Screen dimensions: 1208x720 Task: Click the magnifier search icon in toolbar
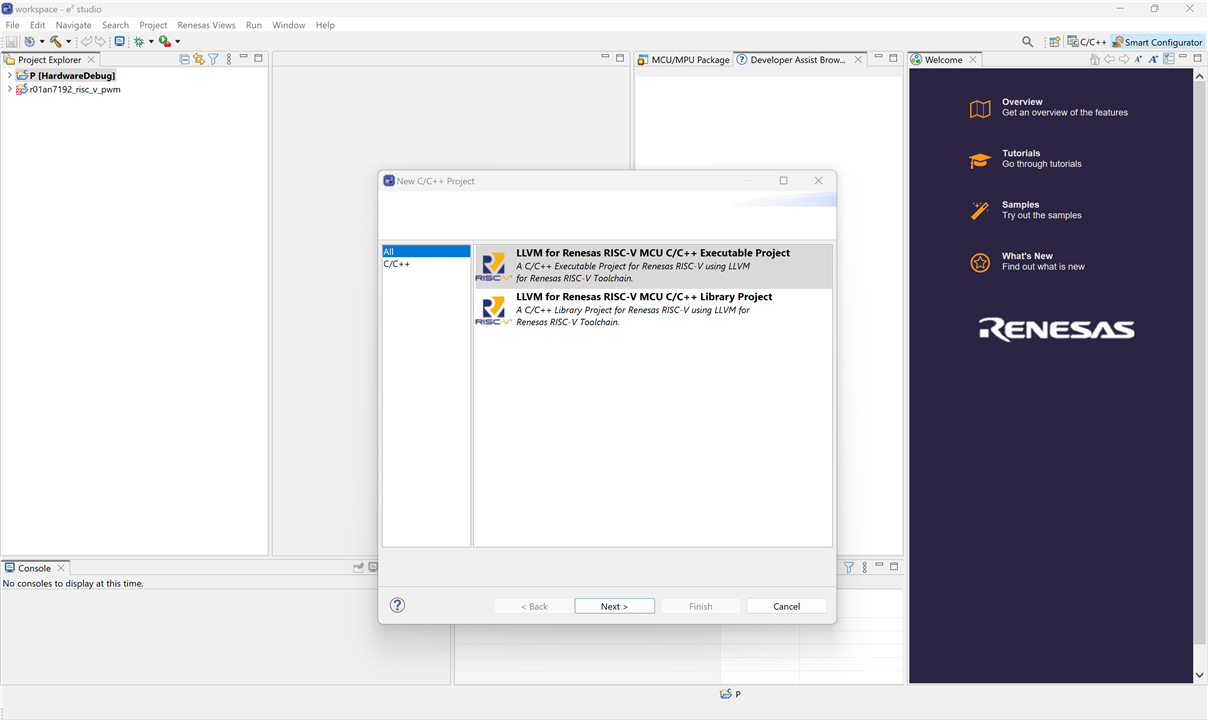pos(1027,42)
